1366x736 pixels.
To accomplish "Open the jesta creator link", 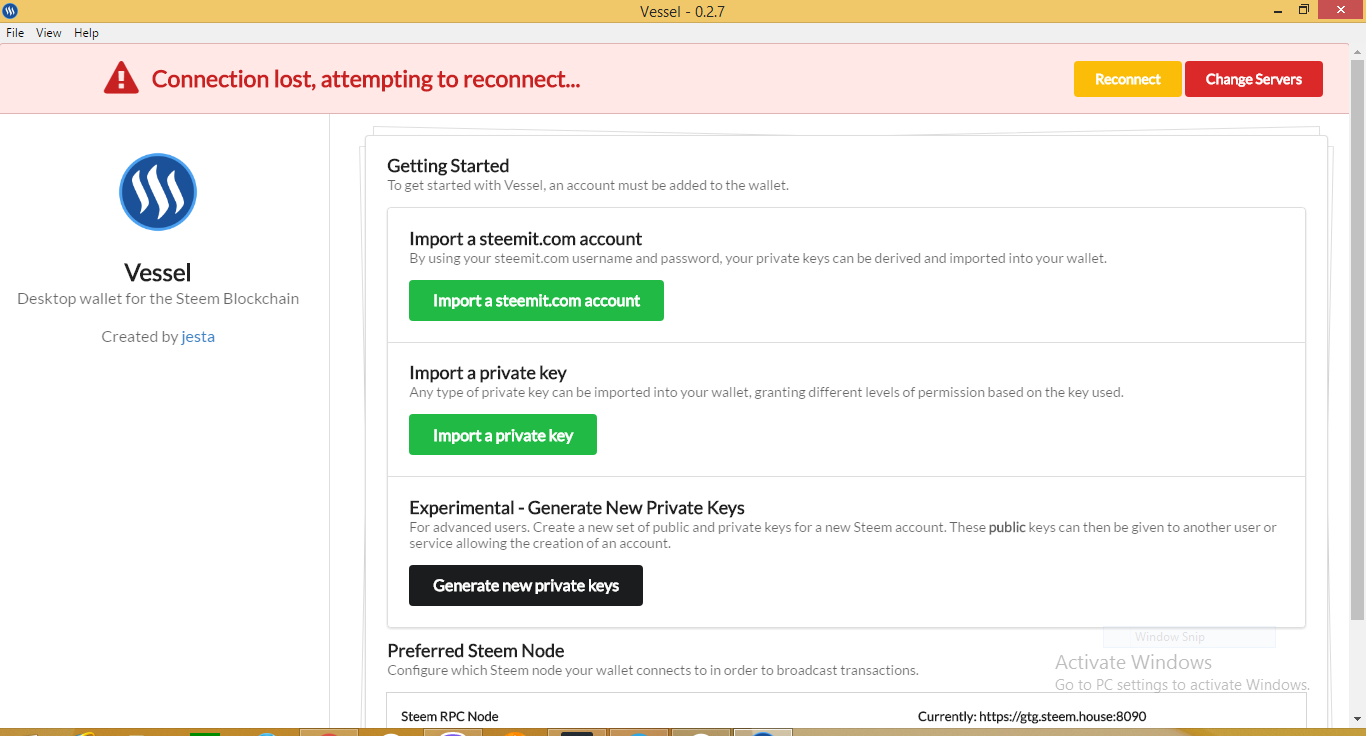I will click(x=198, y=337).
